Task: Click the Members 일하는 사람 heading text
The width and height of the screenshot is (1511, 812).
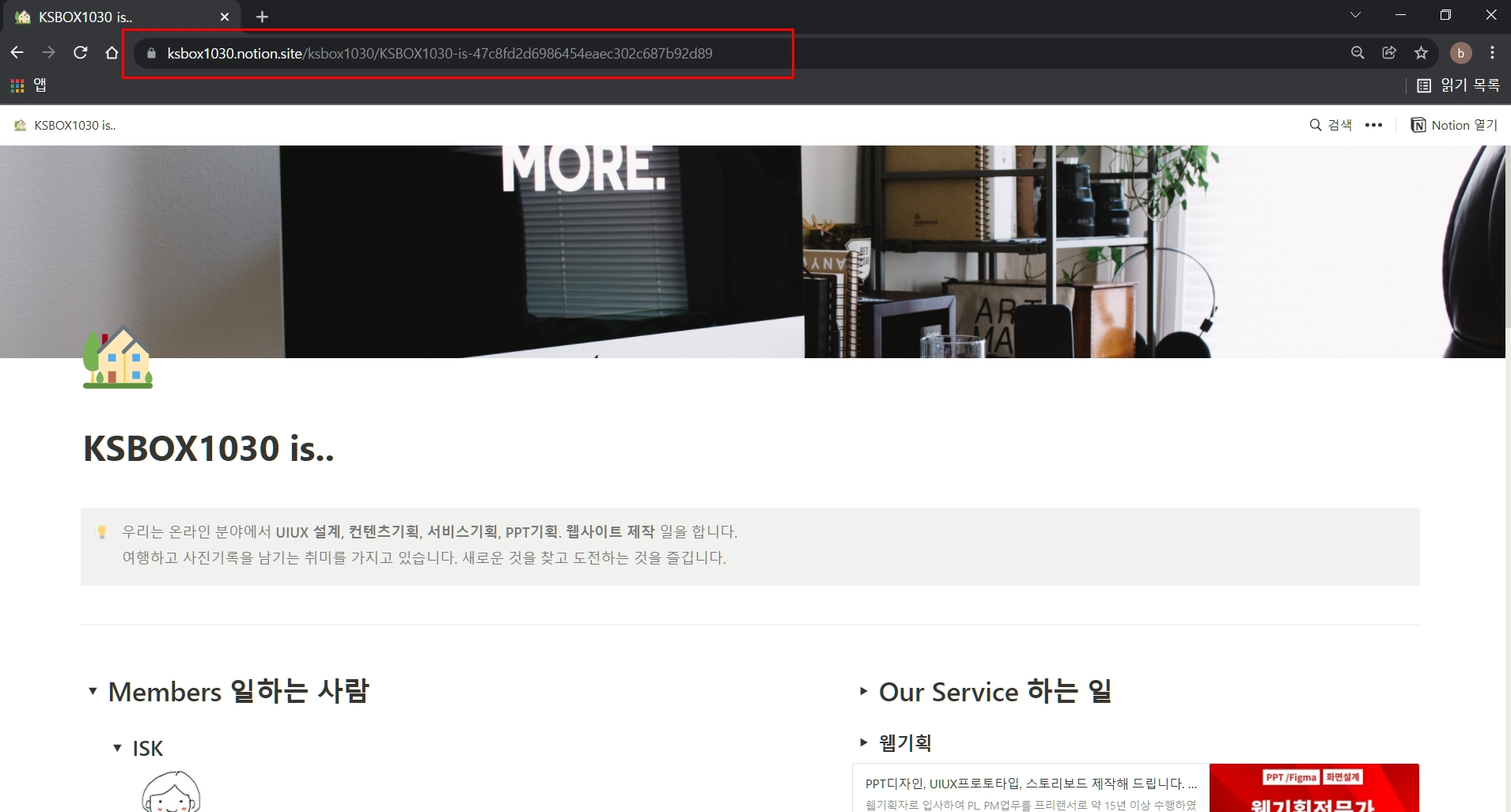Action: pos(239,692)
